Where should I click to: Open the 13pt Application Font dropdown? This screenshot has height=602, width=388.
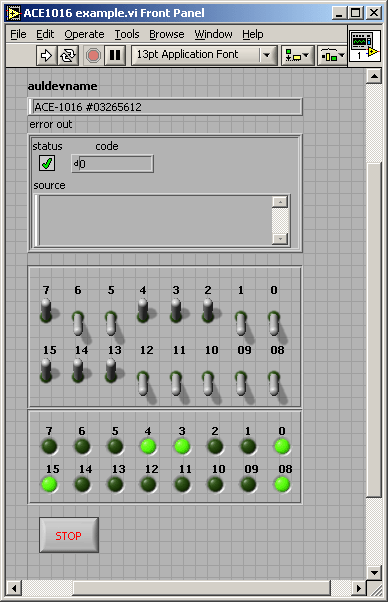[204, 56]
